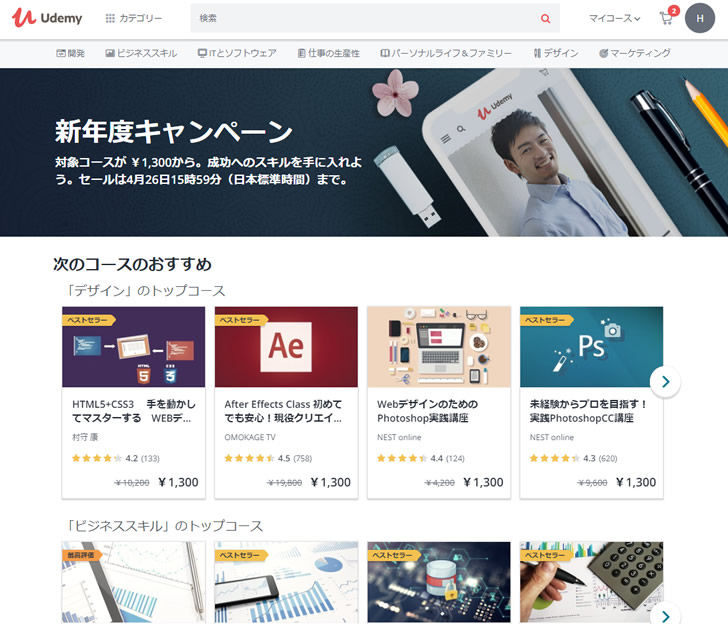Open the ビジネススキル category menu

coord(141,53)
